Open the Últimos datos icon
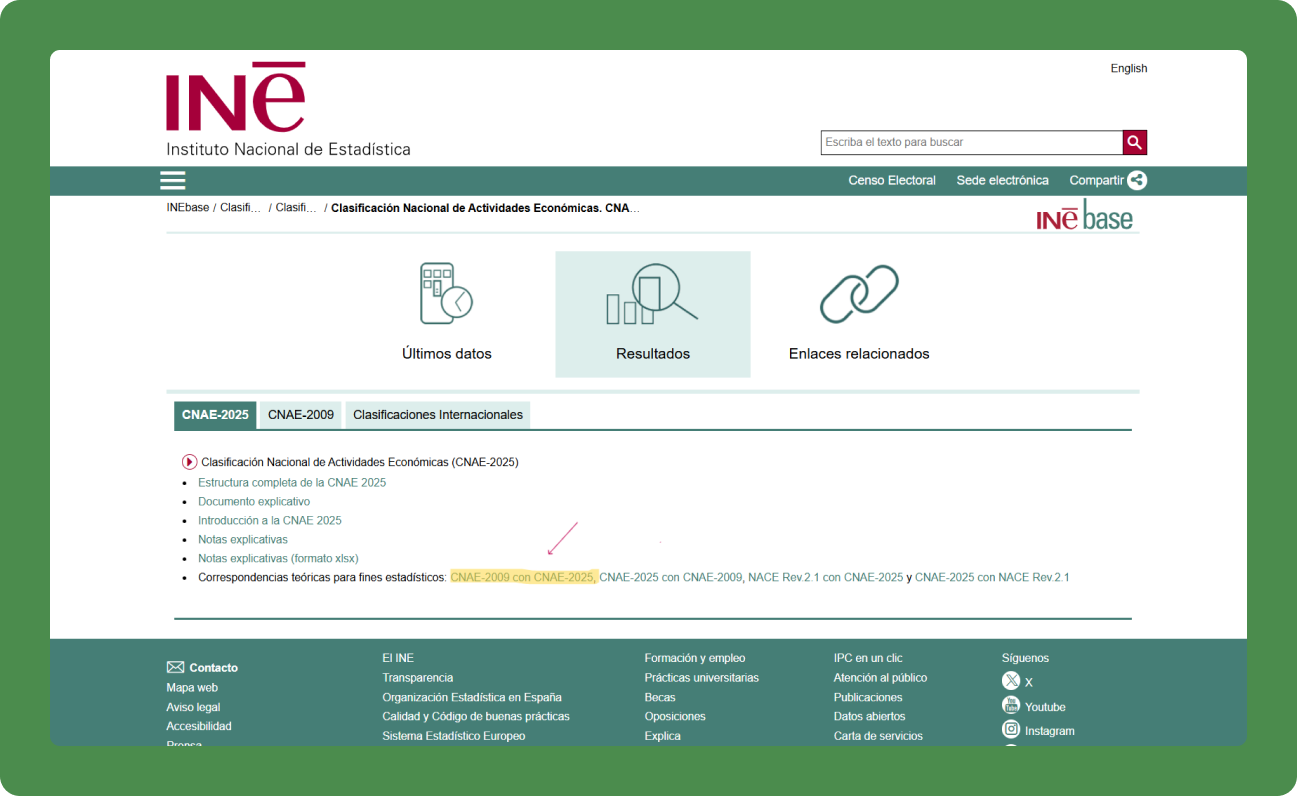The width and height of the screenshot is (1297, 796). coord(446,293)
